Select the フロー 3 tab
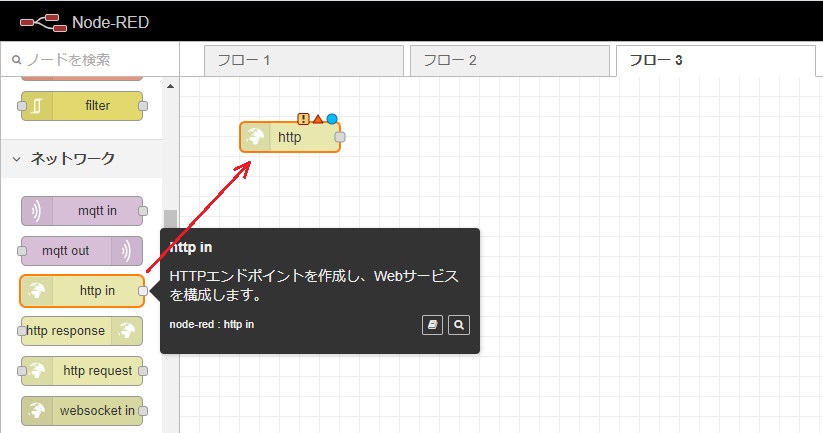Image resolution: width=823 pixels, height=433 pixels. coord(715,60)
